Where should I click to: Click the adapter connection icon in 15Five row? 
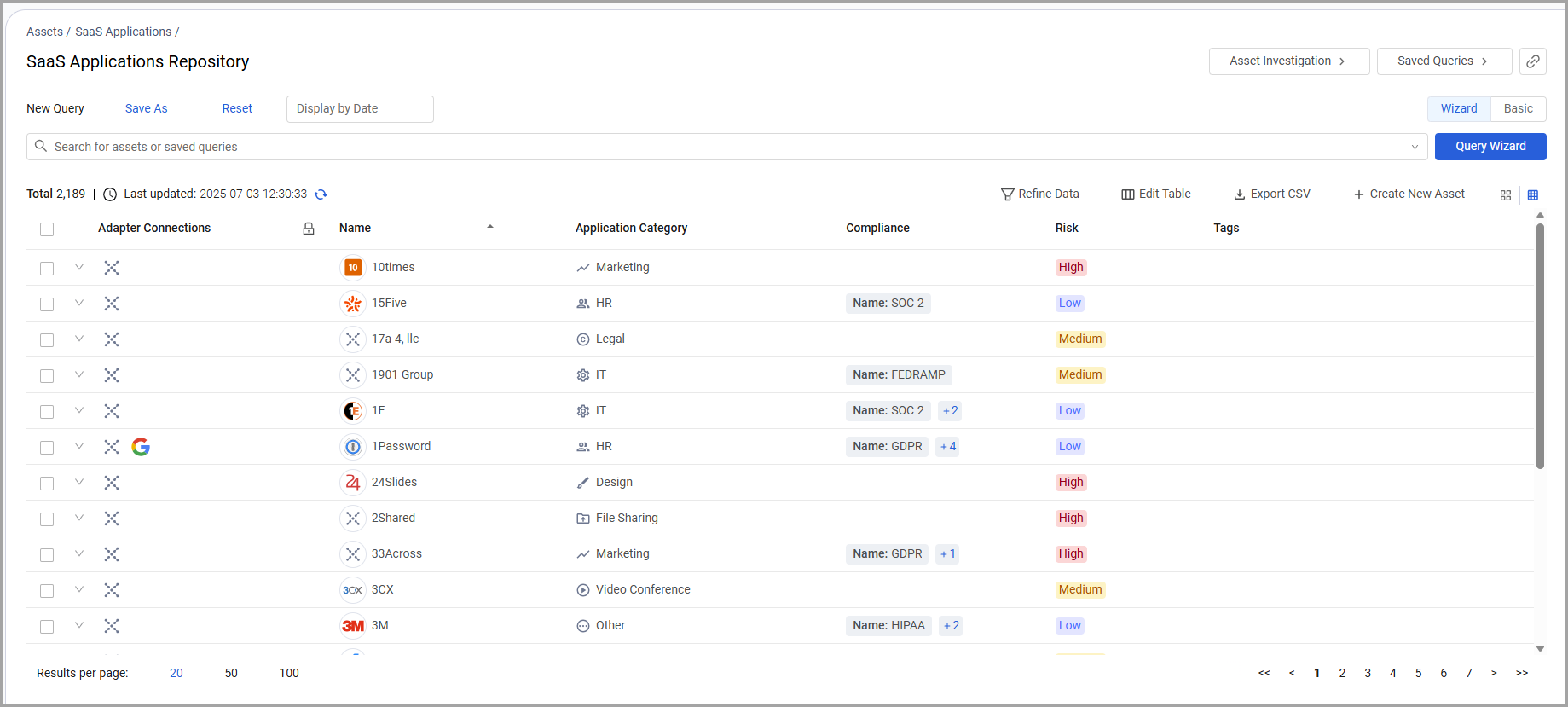point(112,304)
